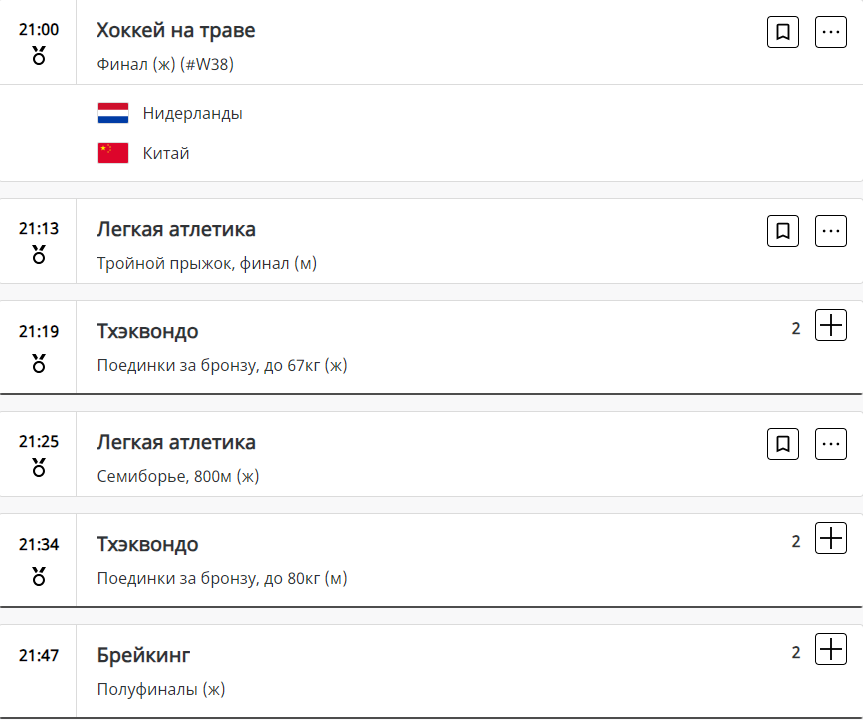This screenshot has height=720, width=863.
Task: Bookmark the Хоккей на траве final event
Action: point(783,32)
